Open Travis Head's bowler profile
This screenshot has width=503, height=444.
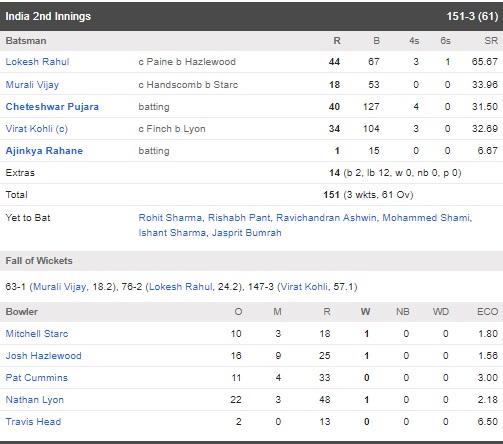pos(33,422)
